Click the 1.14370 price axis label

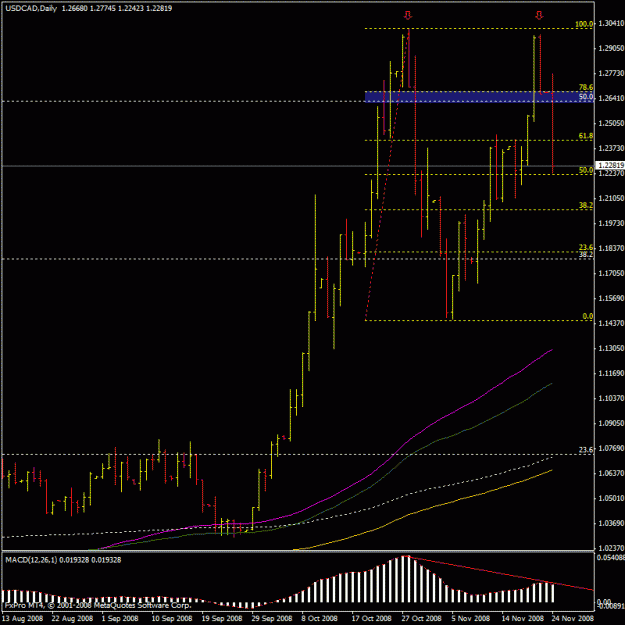point(611,323)
